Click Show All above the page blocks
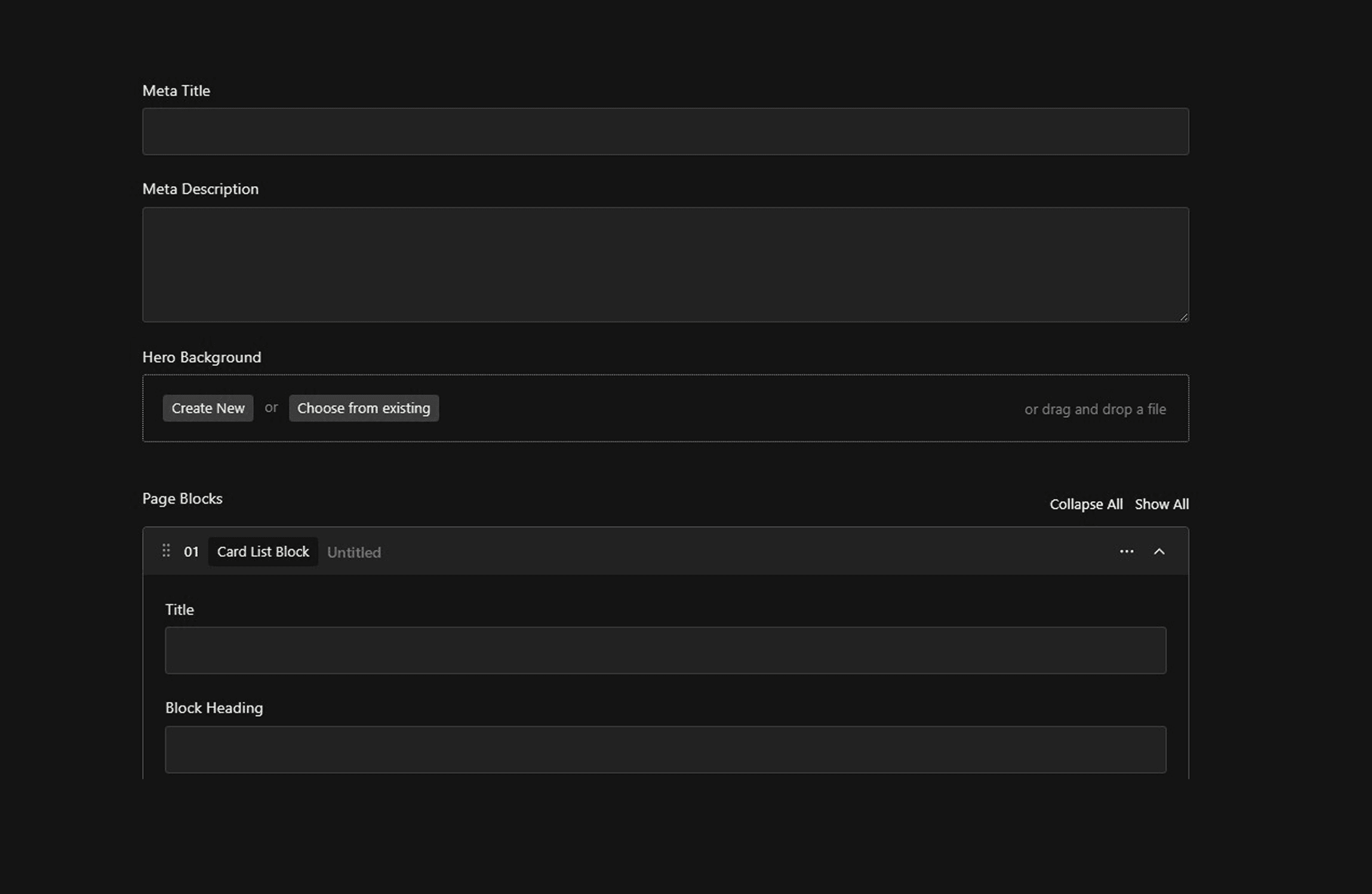 (1161, 504)
